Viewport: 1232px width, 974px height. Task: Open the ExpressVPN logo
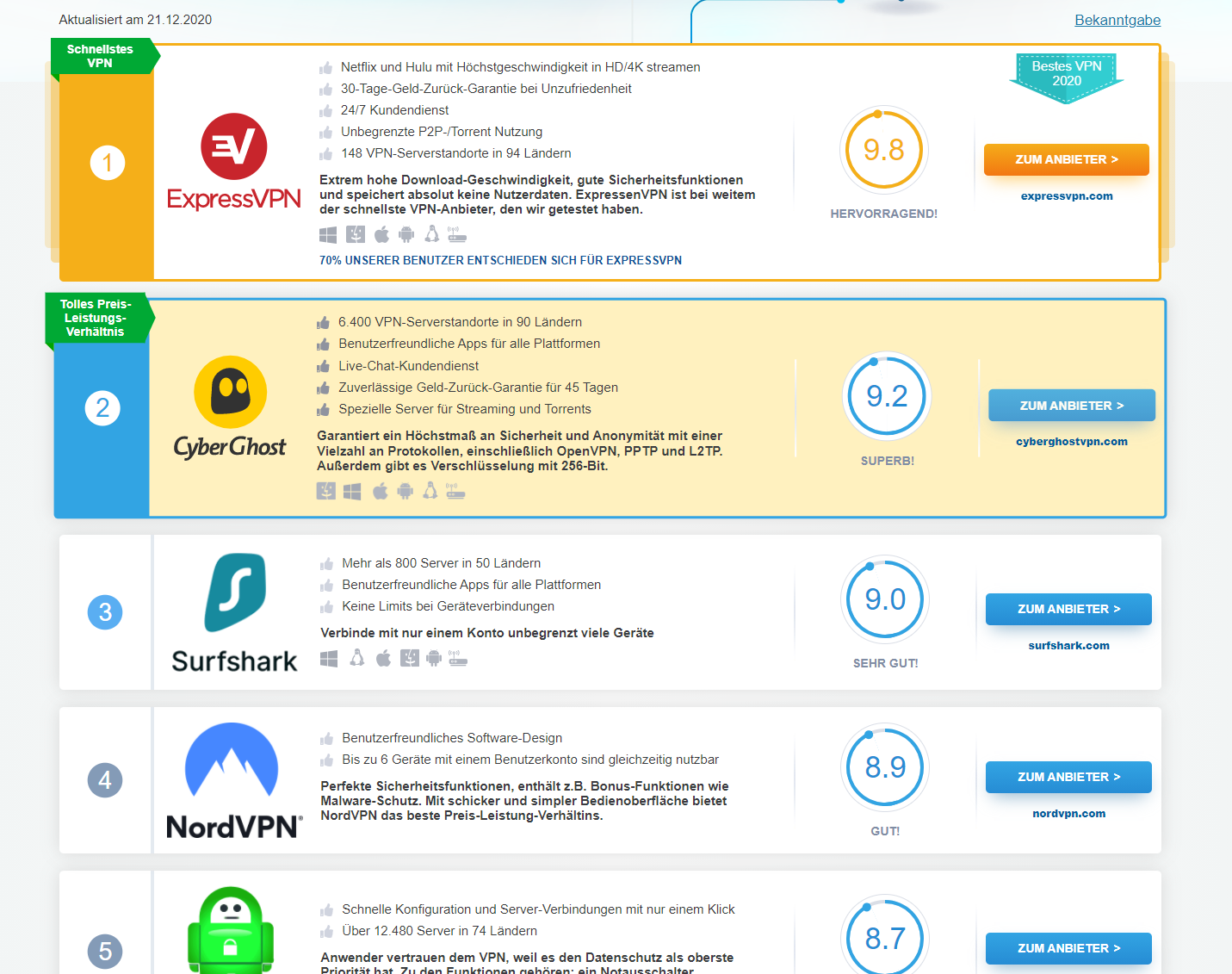(234, 162)
